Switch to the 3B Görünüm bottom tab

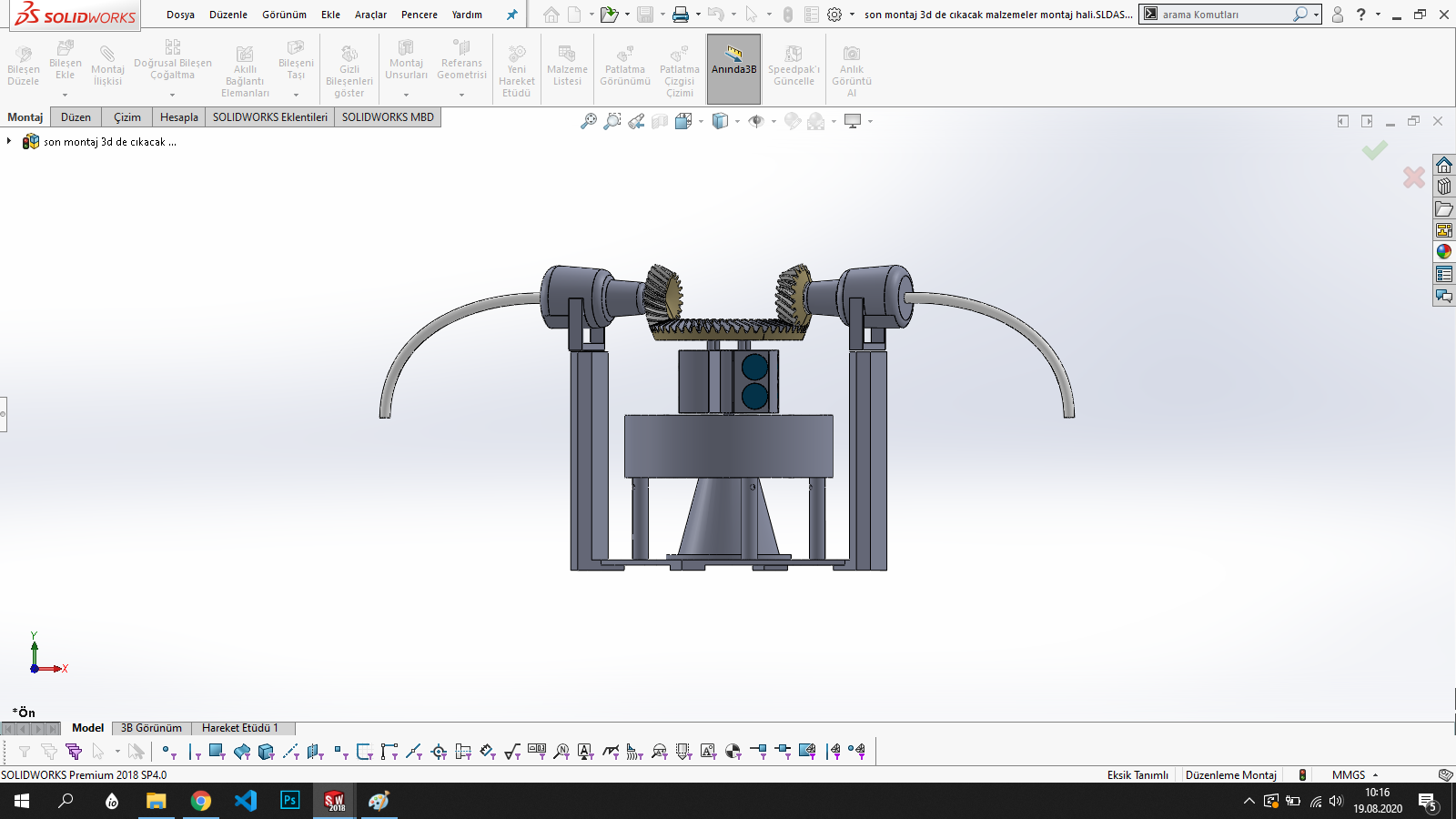[x=151, y=728]
